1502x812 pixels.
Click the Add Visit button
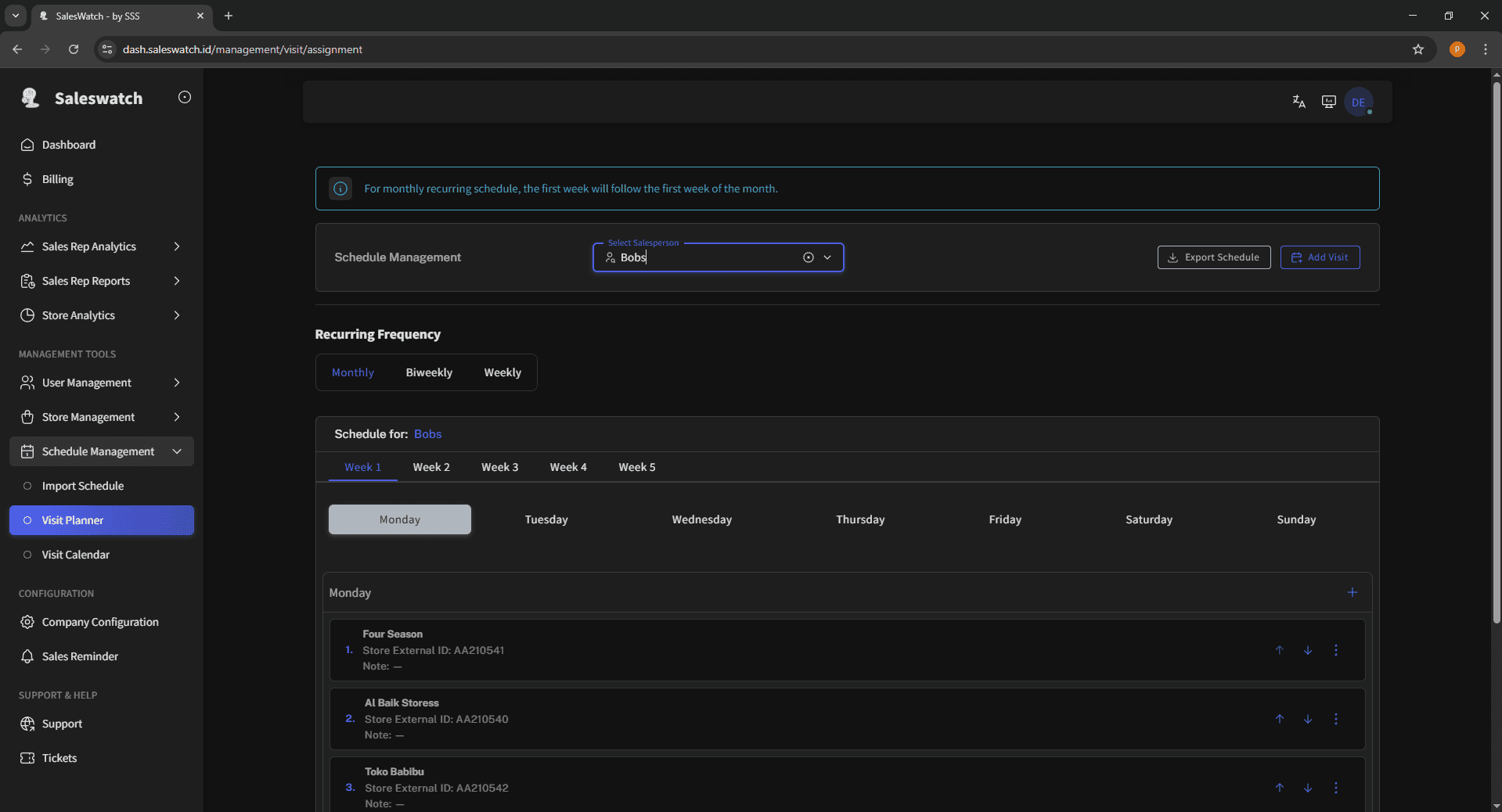tap(1320, 257)
